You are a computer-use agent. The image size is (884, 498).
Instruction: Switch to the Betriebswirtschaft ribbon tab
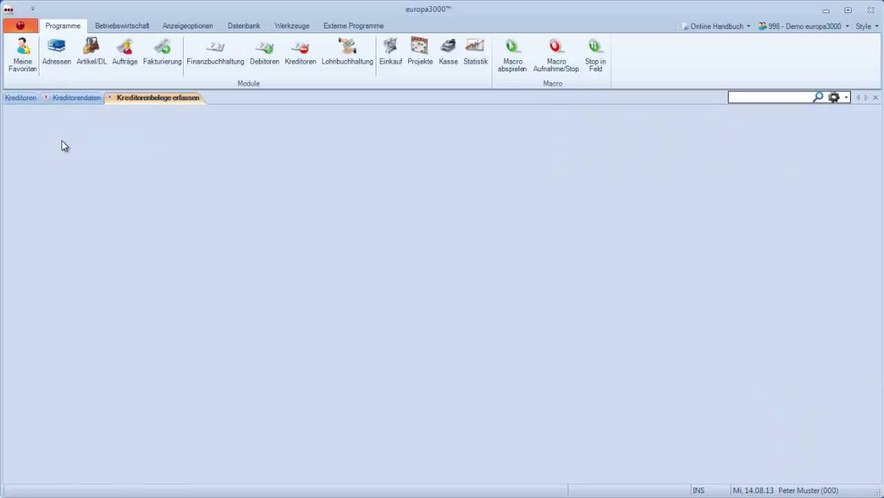(122, 26)
